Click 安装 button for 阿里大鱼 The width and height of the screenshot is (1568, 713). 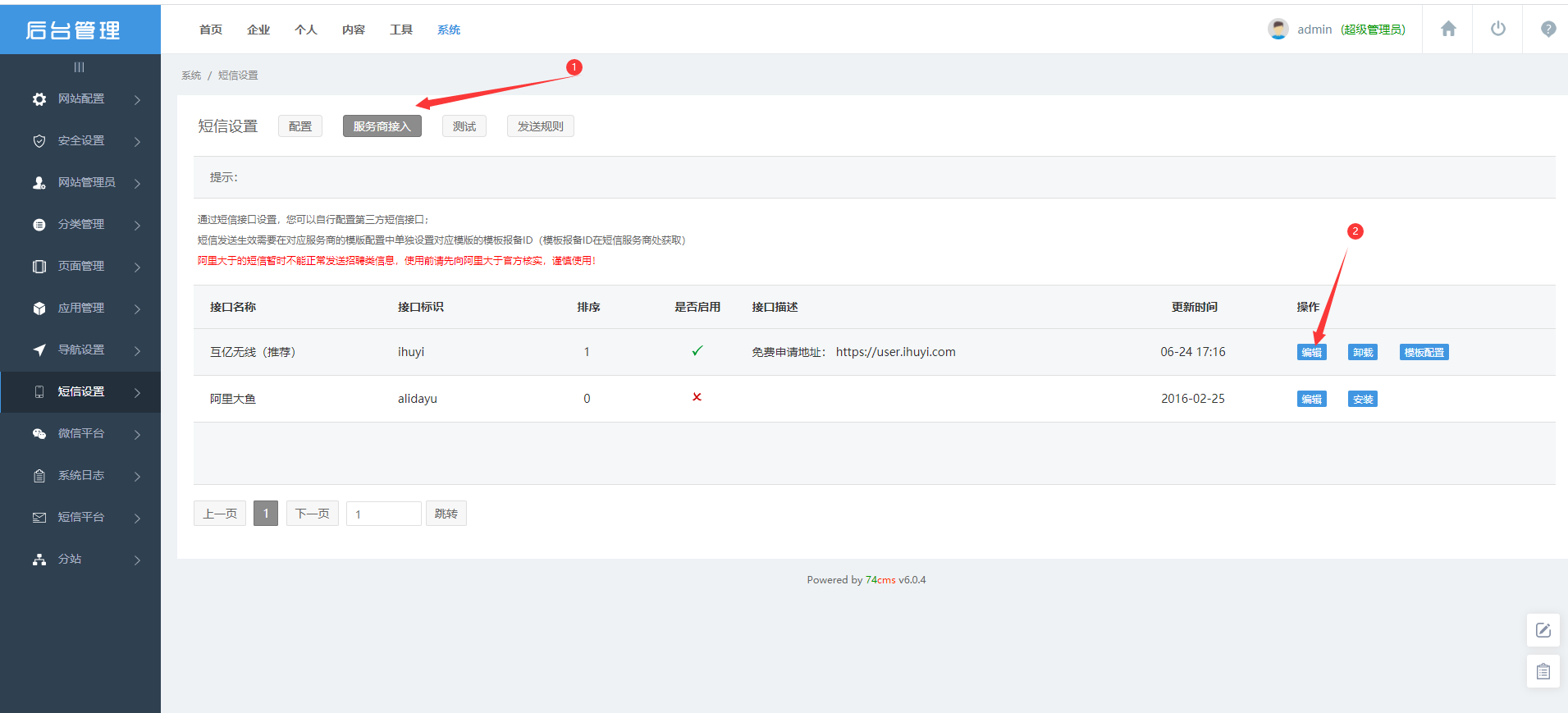[1362, 400]
